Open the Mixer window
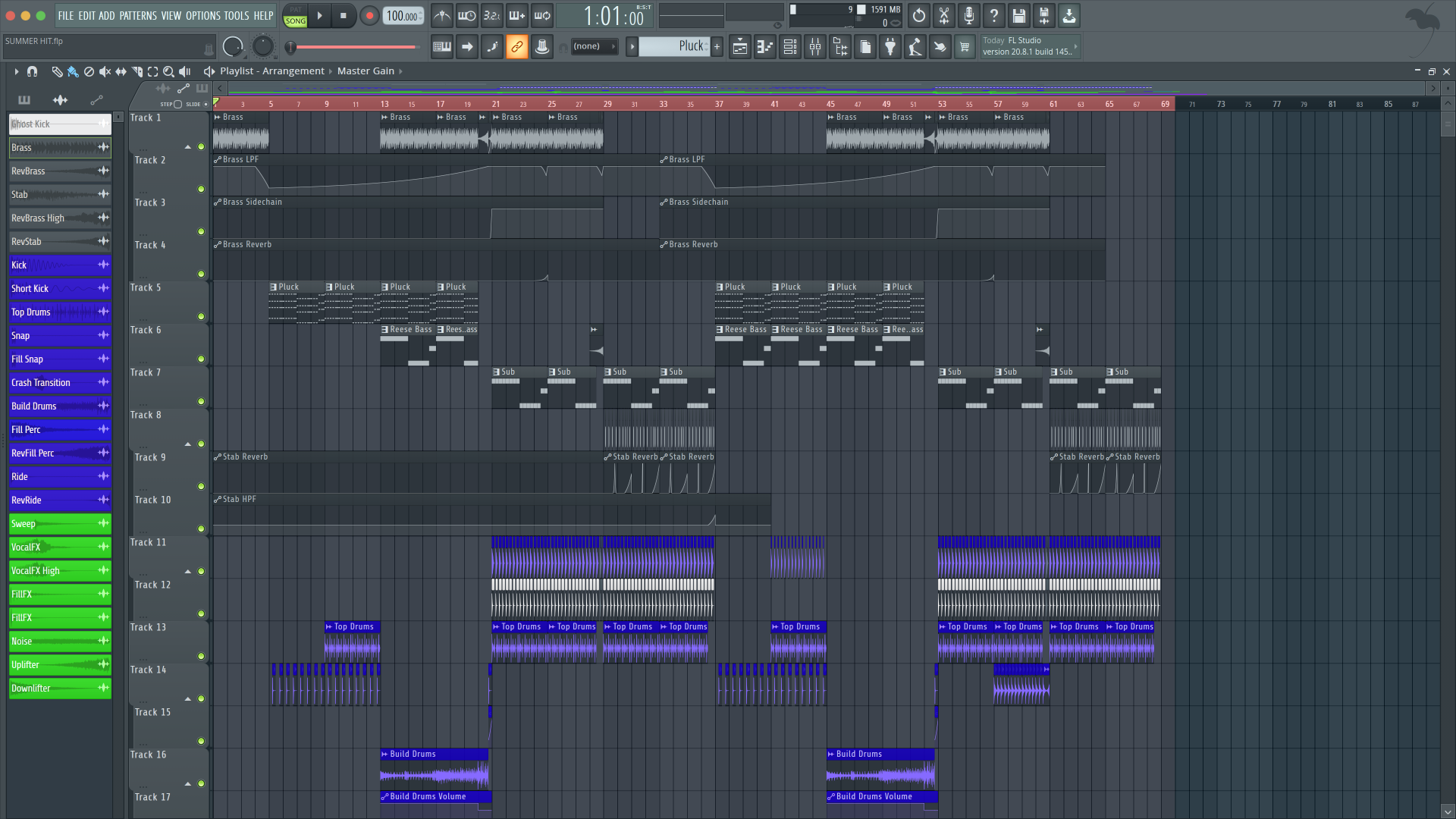The image size is (1456, 819). pyautogui.click(x=815, y=47)
